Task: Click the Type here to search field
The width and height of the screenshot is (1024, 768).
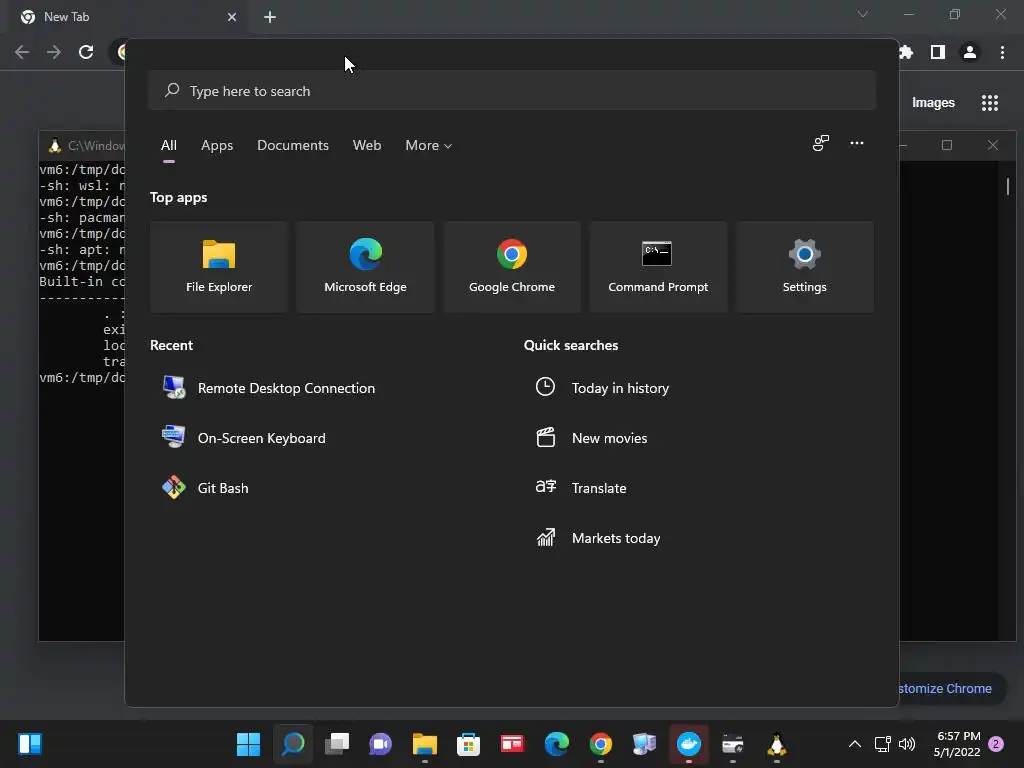Action: click(511, 91)
